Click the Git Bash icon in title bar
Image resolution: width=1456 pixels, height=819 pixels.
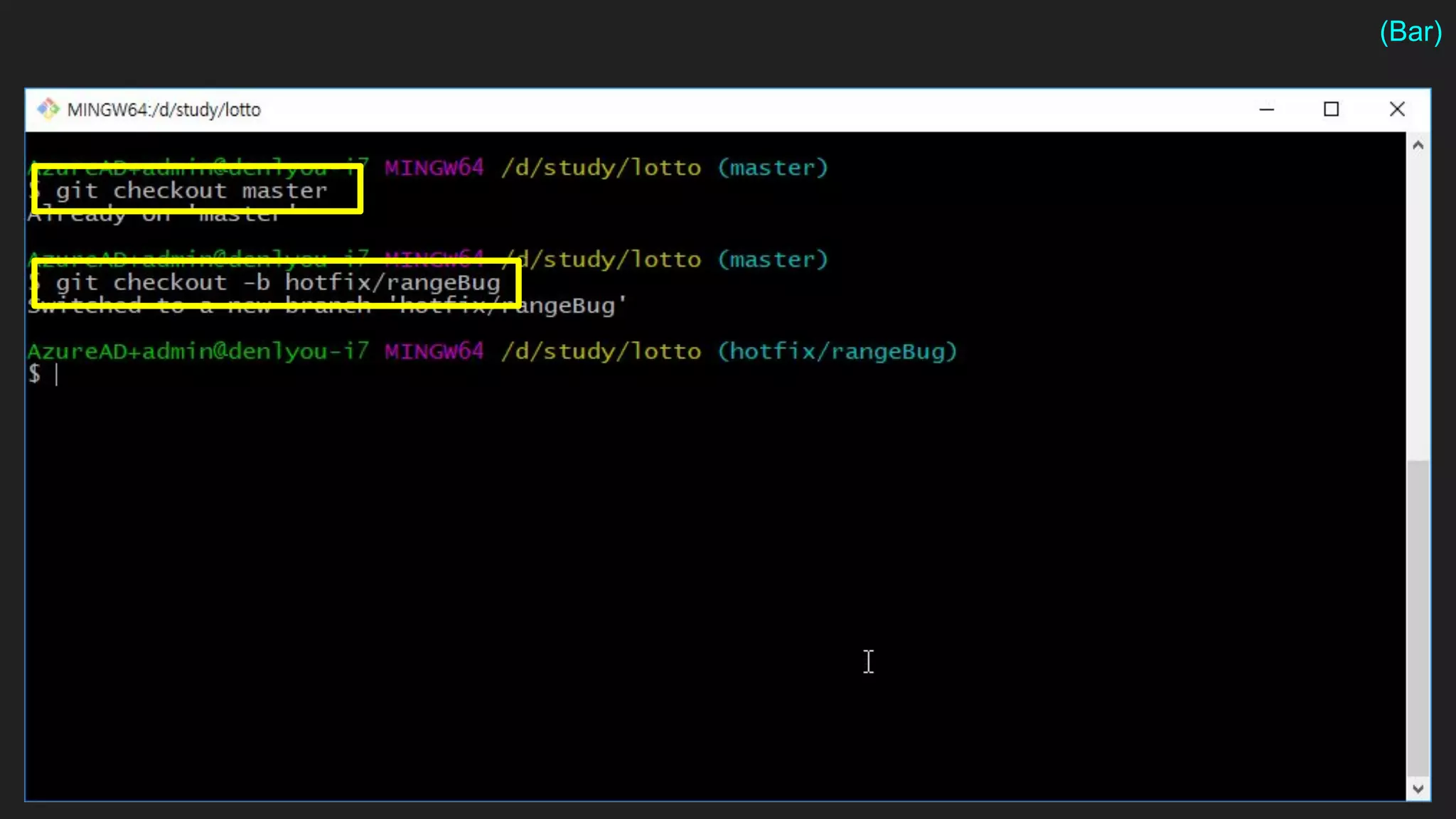pos(48,109)
